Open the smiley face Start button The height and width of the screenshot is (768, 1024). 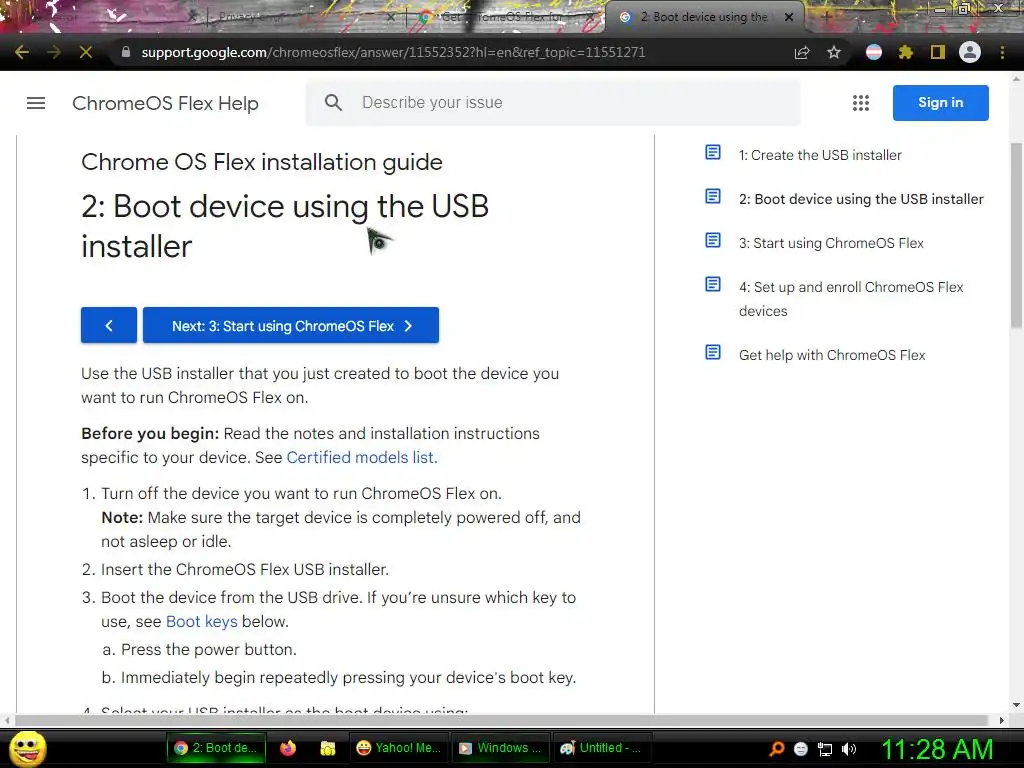28,748
